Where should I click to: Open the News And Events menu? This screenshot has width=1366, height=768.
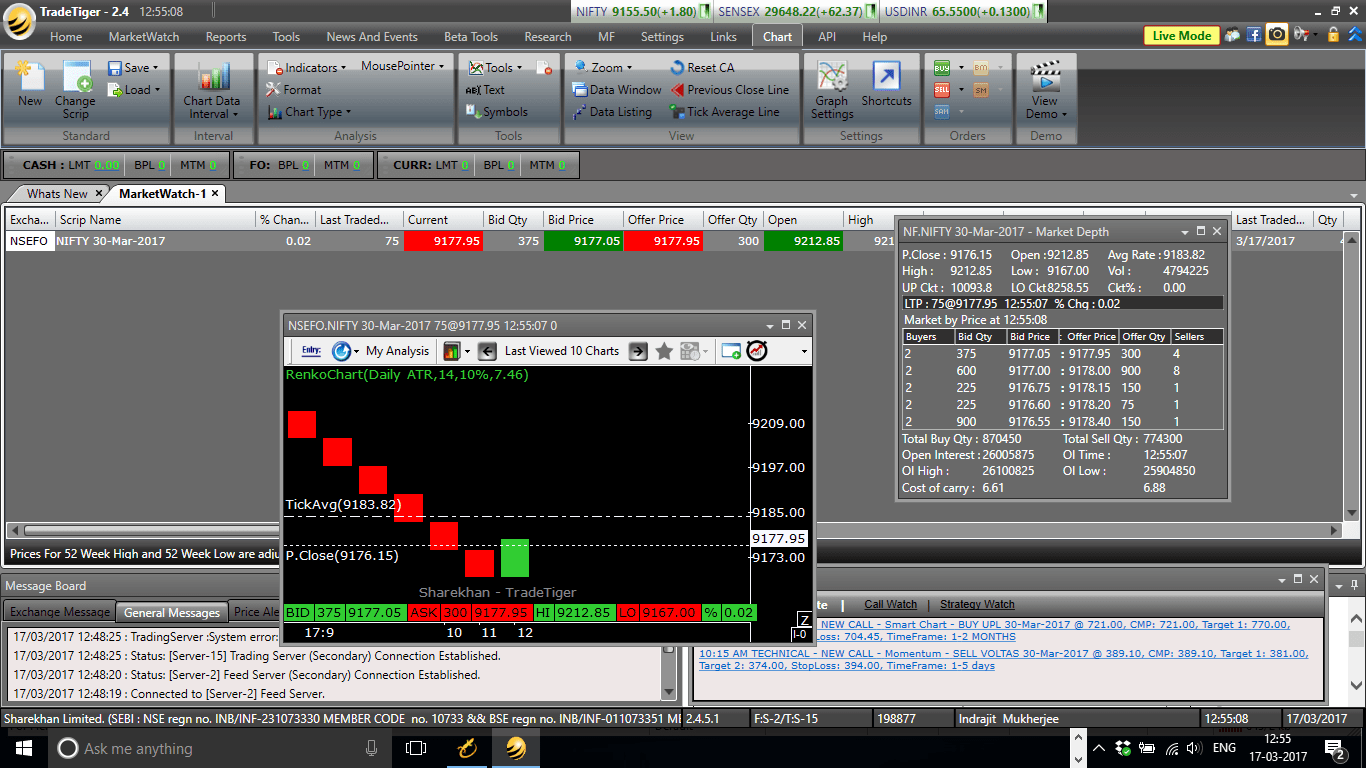372,37
